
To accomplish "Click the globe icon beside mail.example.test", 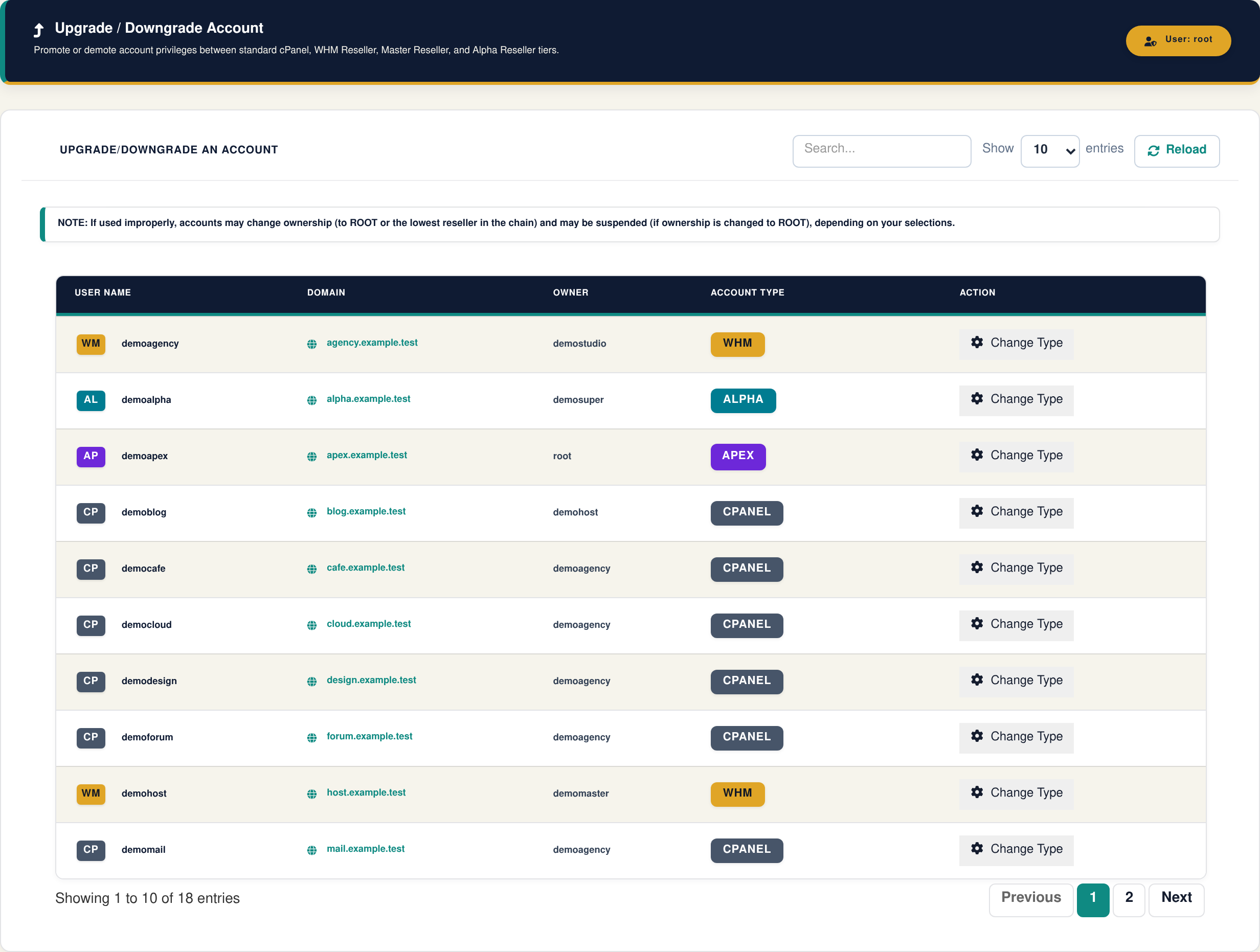I will (x=311, y=850).
